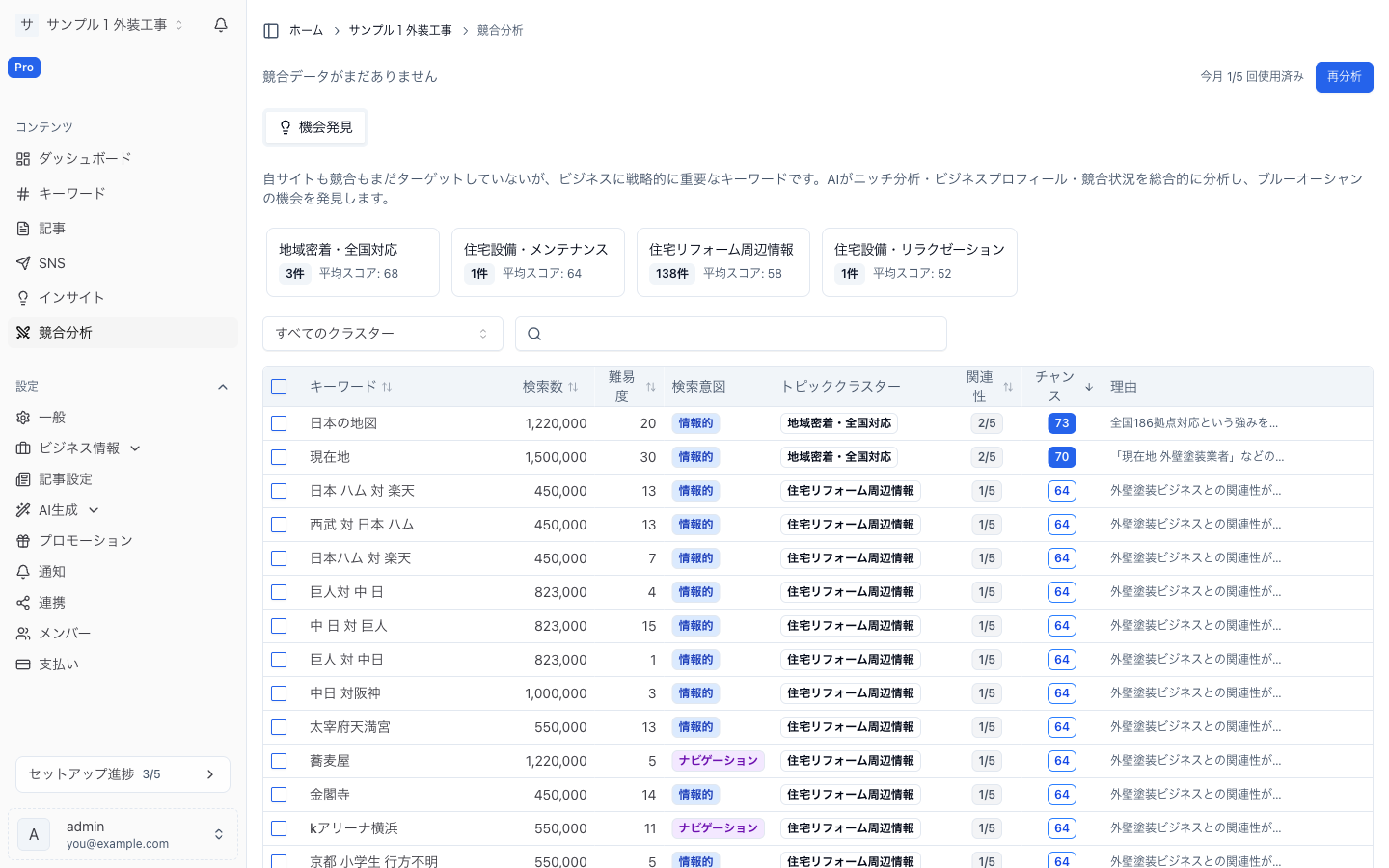This screenshot has height=868, width=1389.
Task: Click the Dashboard grid icon
Action: tap(23, 159)
